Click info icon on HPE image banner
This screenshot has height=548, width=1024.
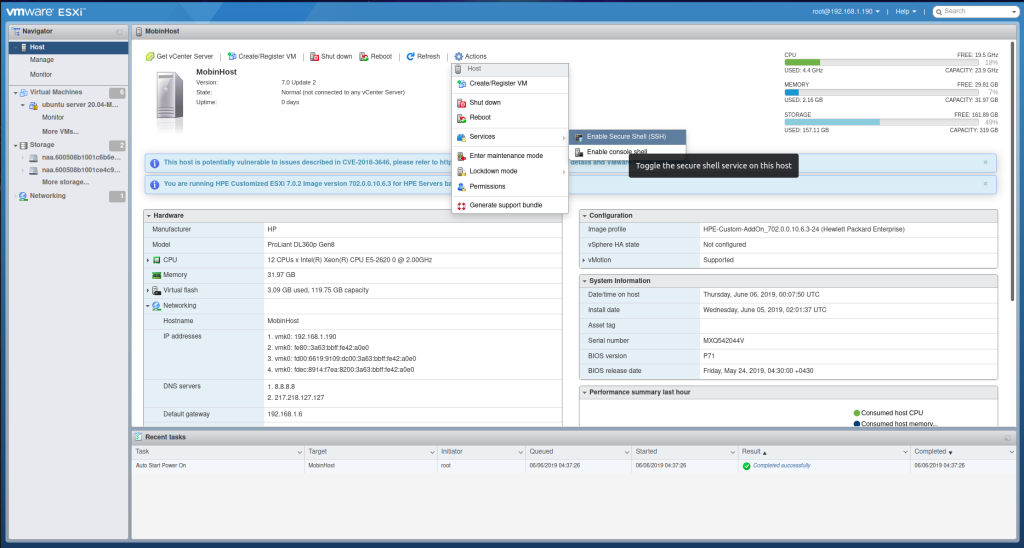pyautogui.click(x=155, y=185)
